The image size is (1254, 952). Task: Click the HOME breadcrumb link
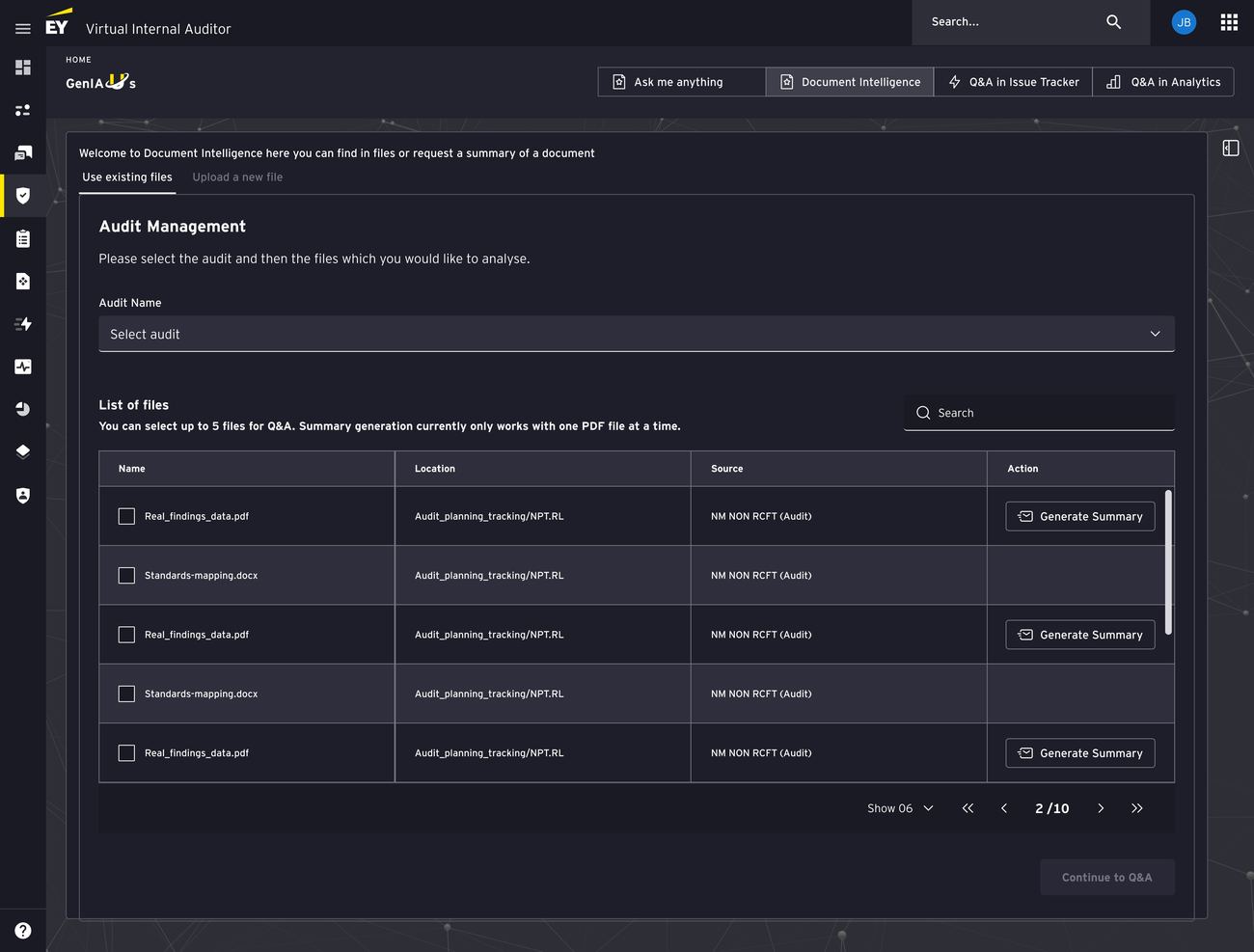(x=78, y=60)
